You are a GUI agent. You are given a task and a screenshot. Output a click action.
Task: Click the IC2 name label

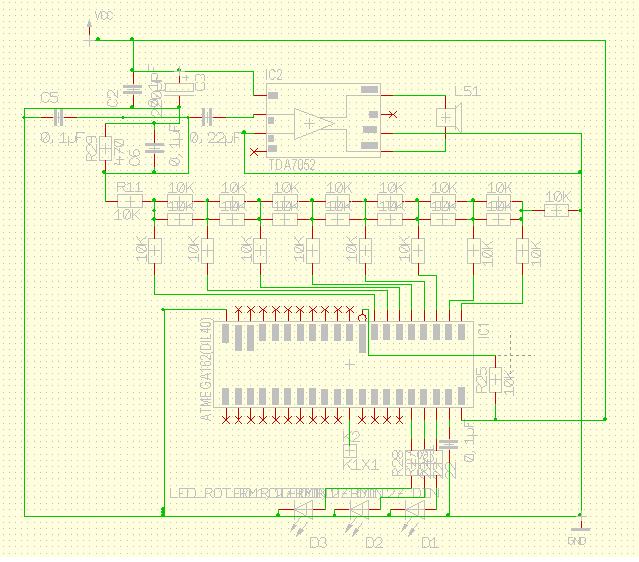[x=274, y=75]
